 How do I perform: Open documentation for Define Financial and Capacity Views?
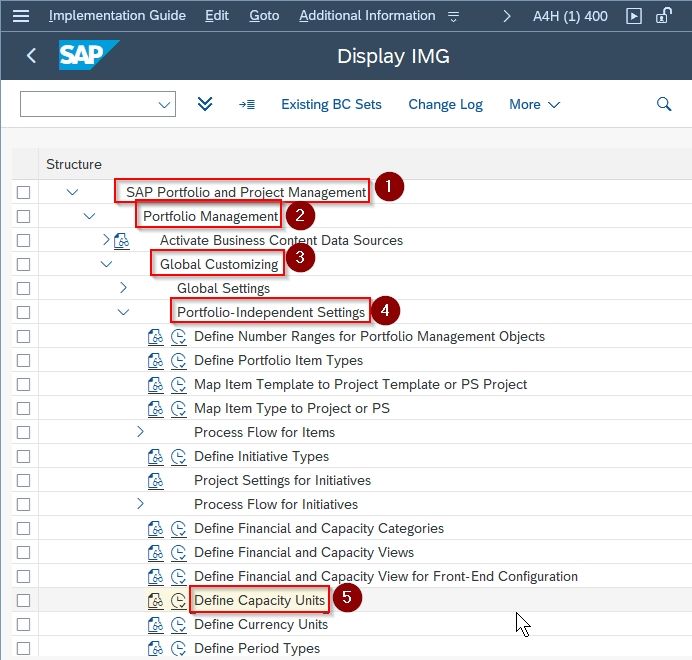click(x=155, y=552)
